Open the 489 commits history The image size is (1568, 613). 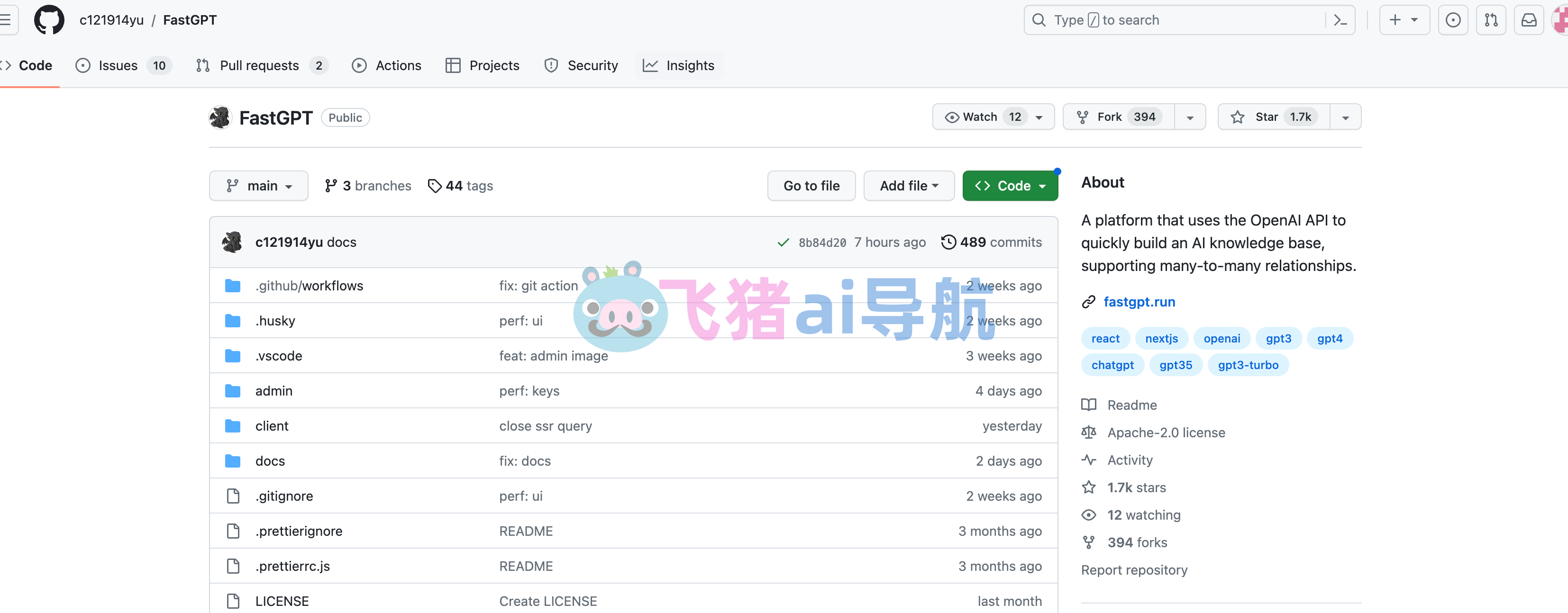tap(992, 242)
